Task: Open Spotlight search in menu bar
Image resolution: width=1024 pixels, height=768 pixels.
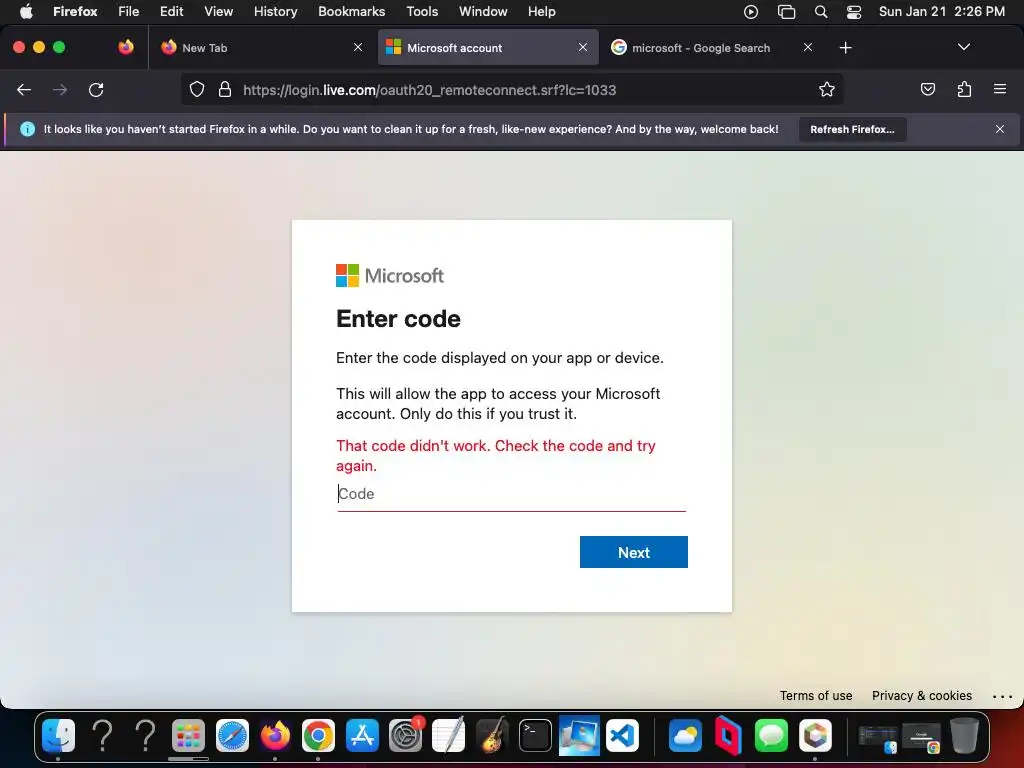Action: click(821, 12)
